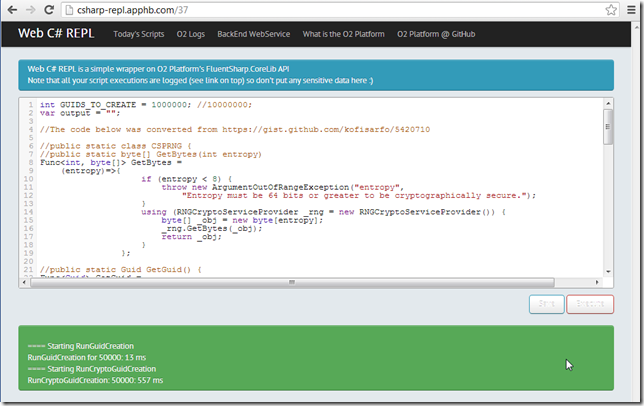
Task: Open Today's Scripts in the navbar
Action: coord(139,34)
